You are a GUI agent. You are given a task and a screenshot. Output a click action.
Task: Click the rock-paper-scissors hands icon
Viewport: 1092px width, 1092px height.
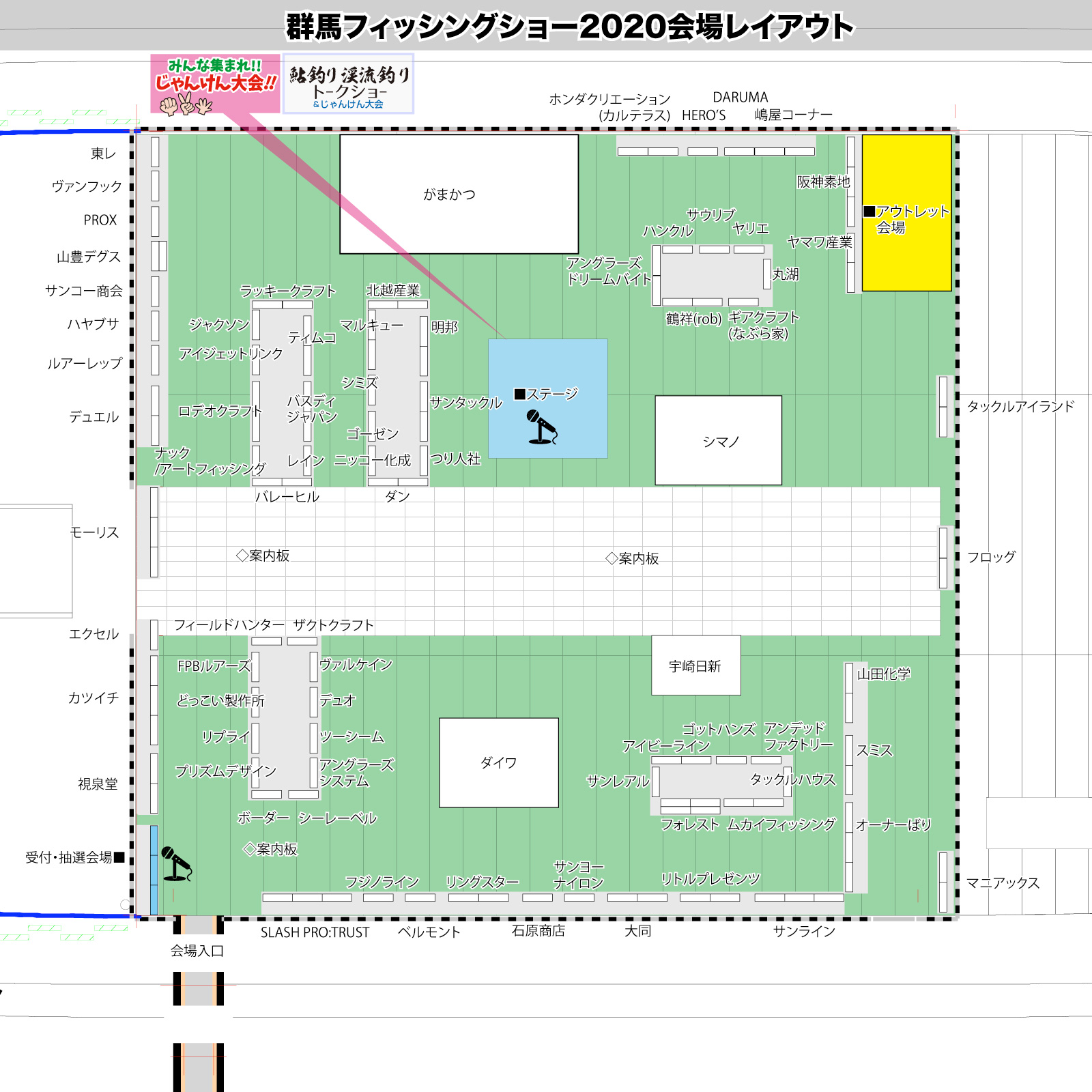[186, 104]
